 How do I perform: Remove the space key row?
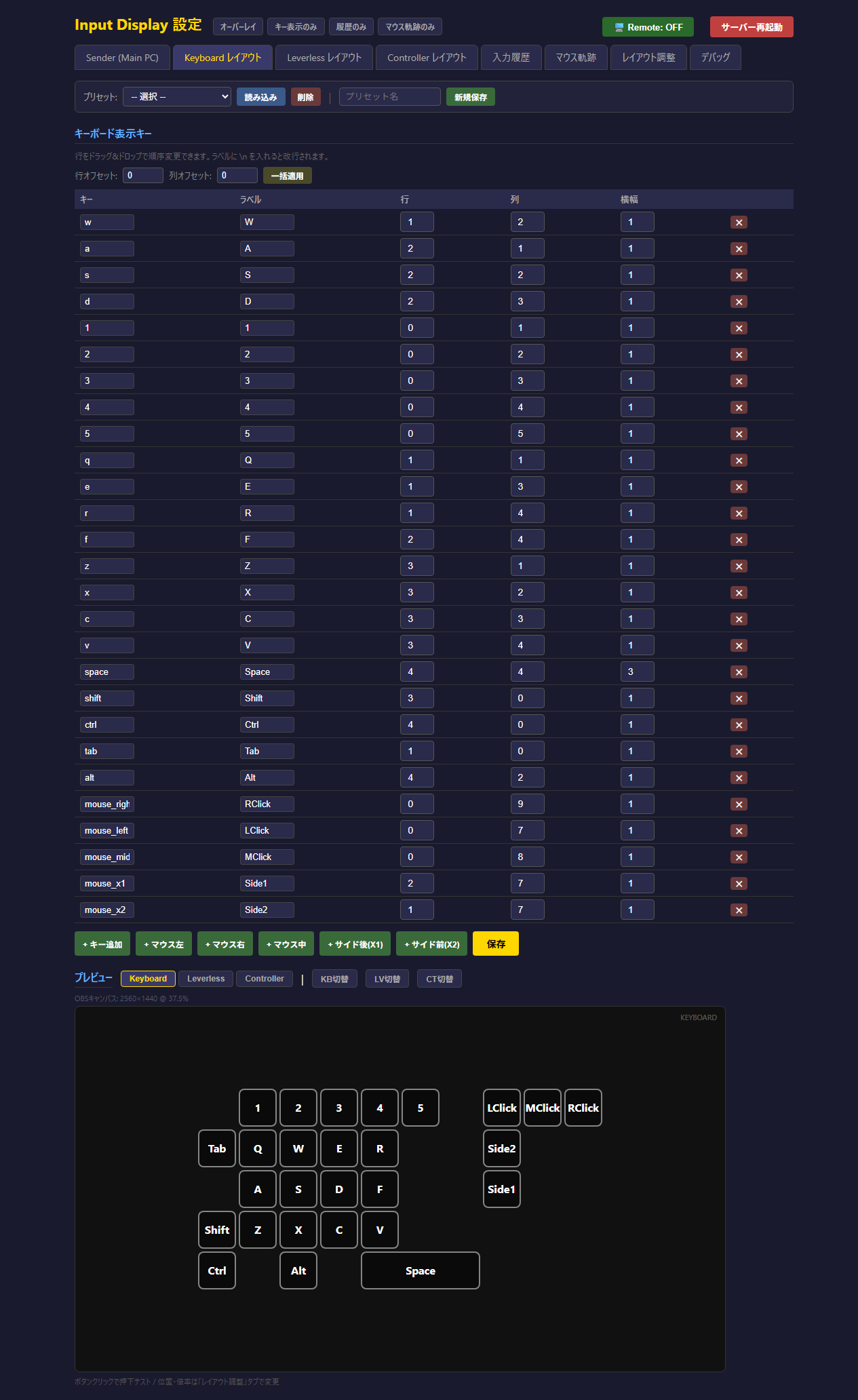click(x=739, y=672)
